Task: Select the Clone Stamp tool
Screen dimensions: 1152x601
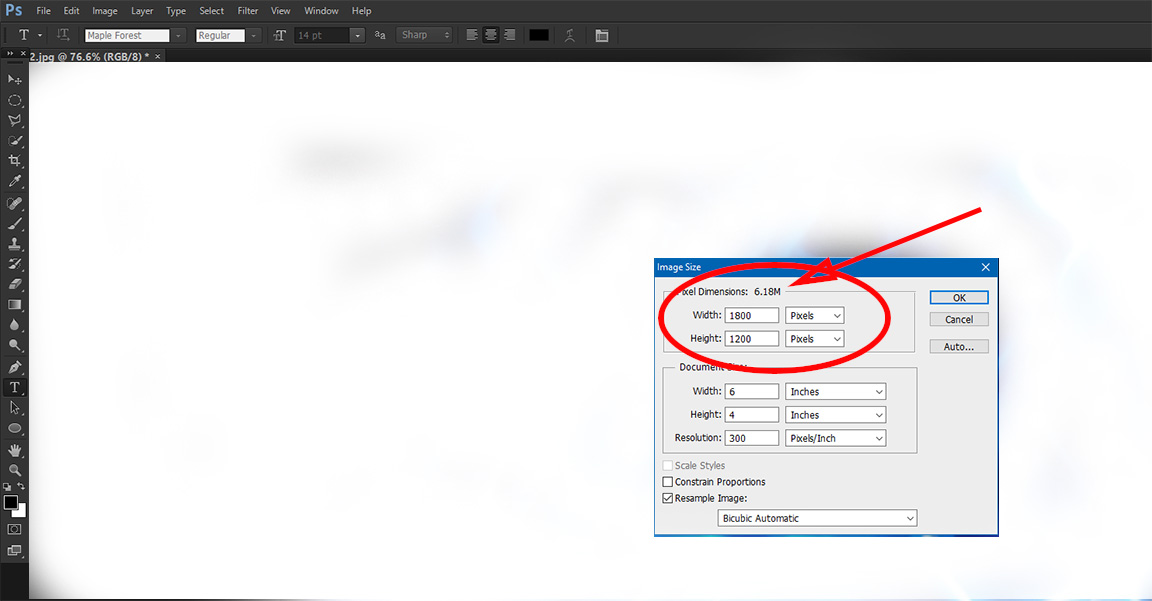Action: tap(14, 243)
